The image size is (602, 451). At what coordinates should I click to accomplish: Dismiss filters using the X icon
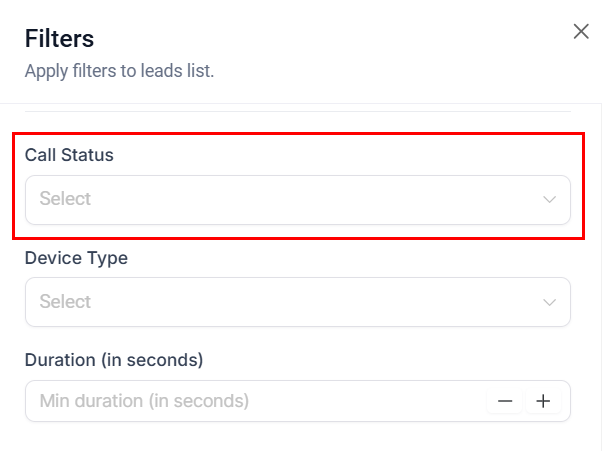[581, 32]
